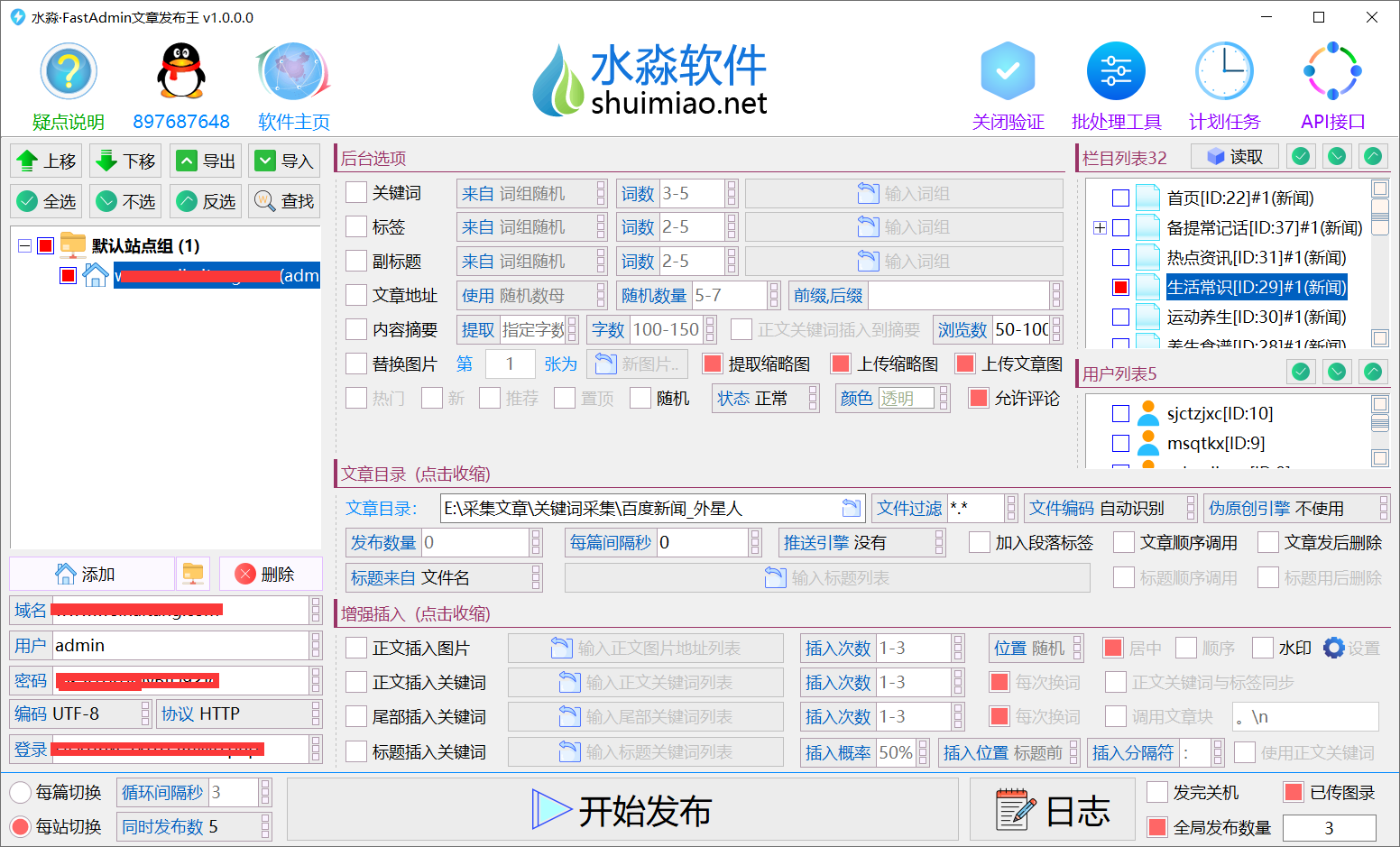Toggle 提取缩略图 checkbox
Screen dimensions: 1400x847
click(x=713, y=364)
